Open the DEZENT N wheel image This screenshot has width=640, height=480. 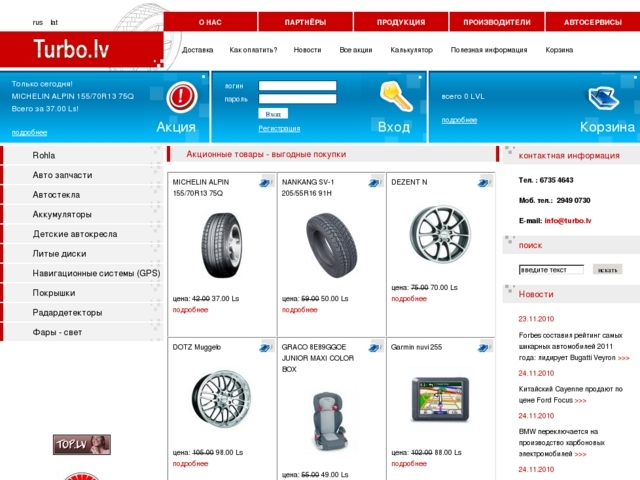tap(440, 234)
